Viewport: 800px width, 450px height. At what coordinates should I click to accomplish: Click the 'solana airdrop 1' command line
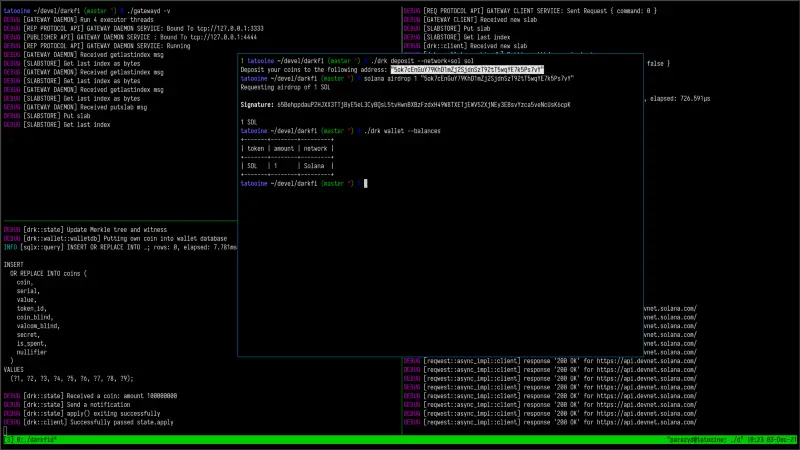coord(468,79)
